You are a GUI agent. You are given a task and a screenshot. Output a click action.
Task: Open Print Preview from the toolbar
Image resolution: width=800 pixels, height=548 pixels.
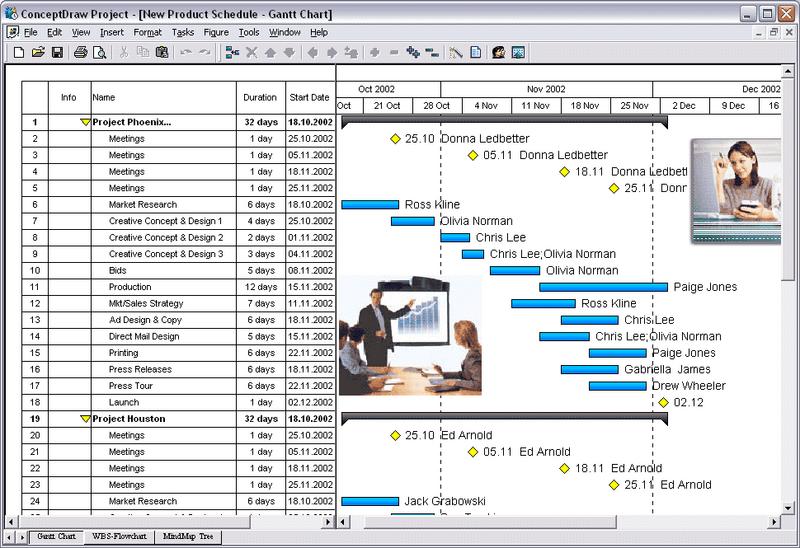pyautogui.click(x=99, y=52)
